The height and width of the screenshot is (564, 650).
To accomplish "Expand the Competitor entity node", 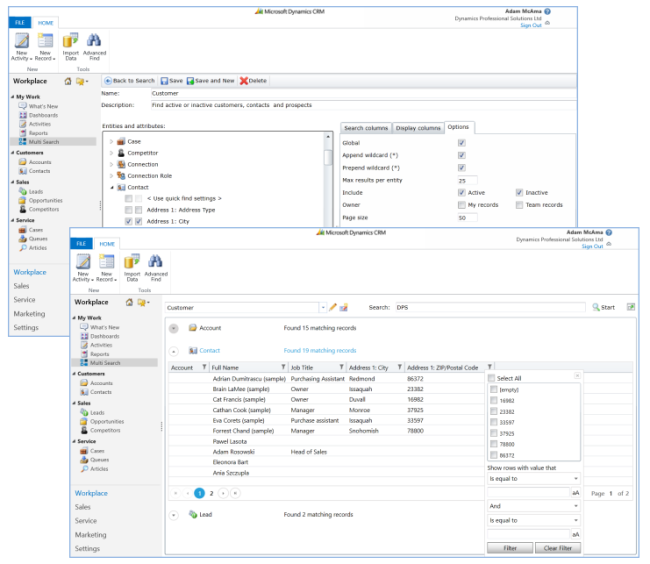I will pos(111,153).
